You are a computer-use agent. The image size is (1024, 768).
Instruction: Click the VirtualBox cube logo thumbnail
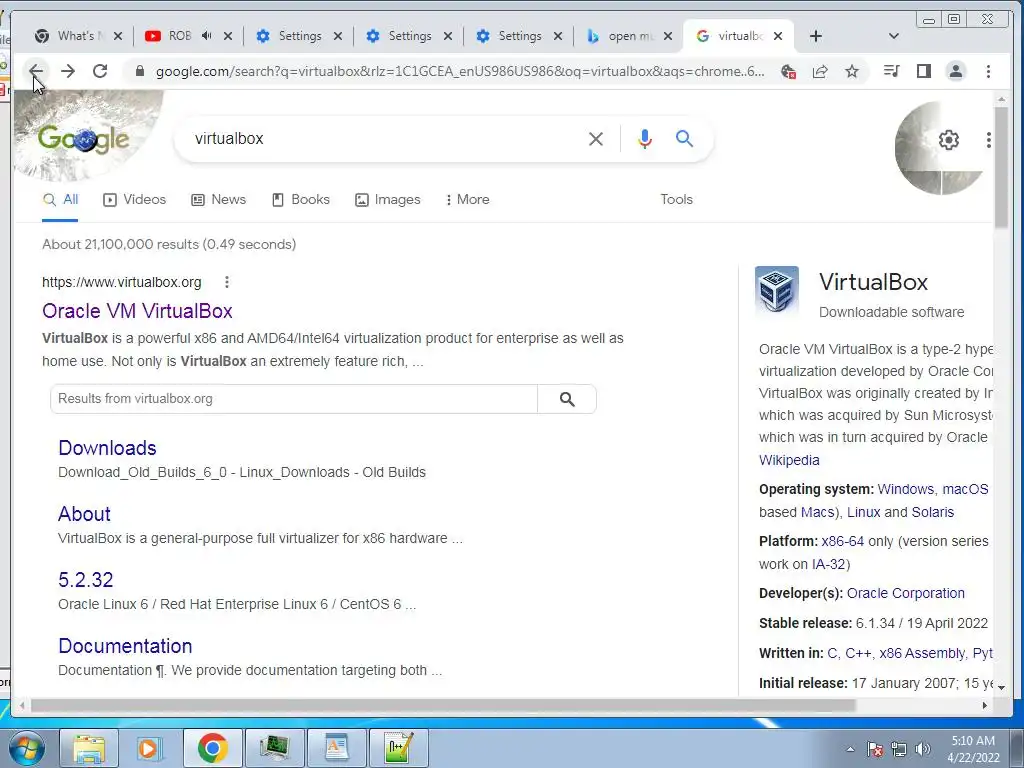pos(776,291)
